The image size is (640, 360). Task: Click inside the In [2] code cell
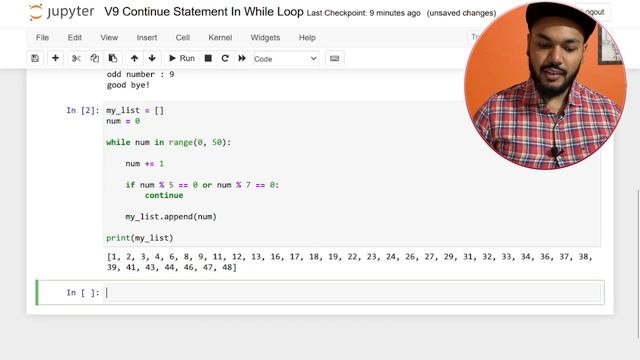pyautogui.click(x=351, y=174)
